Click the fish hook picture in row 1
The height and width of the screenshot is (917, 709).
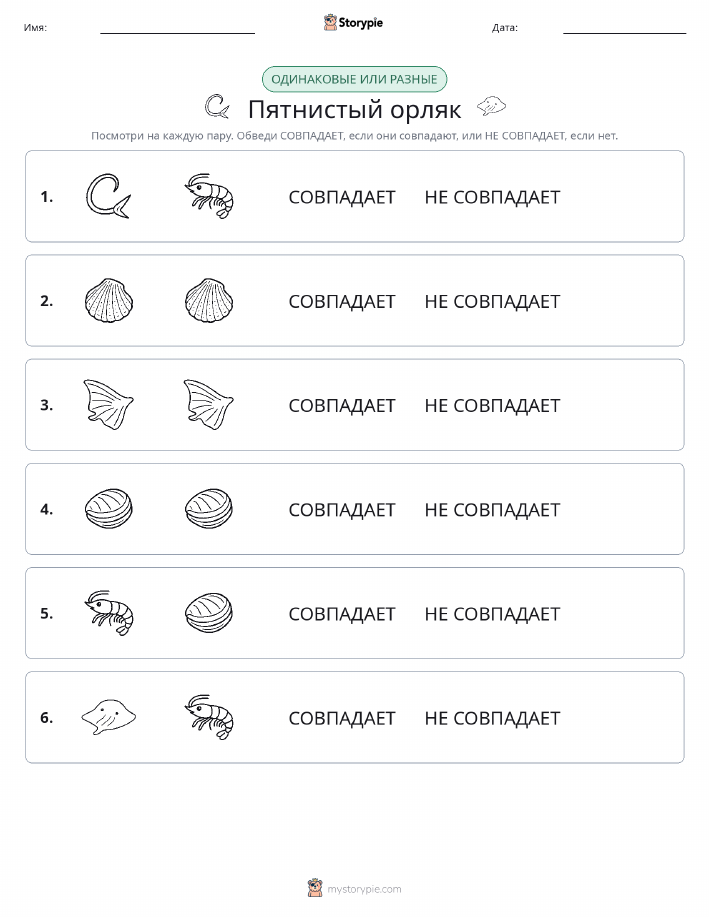click(108, 196)
